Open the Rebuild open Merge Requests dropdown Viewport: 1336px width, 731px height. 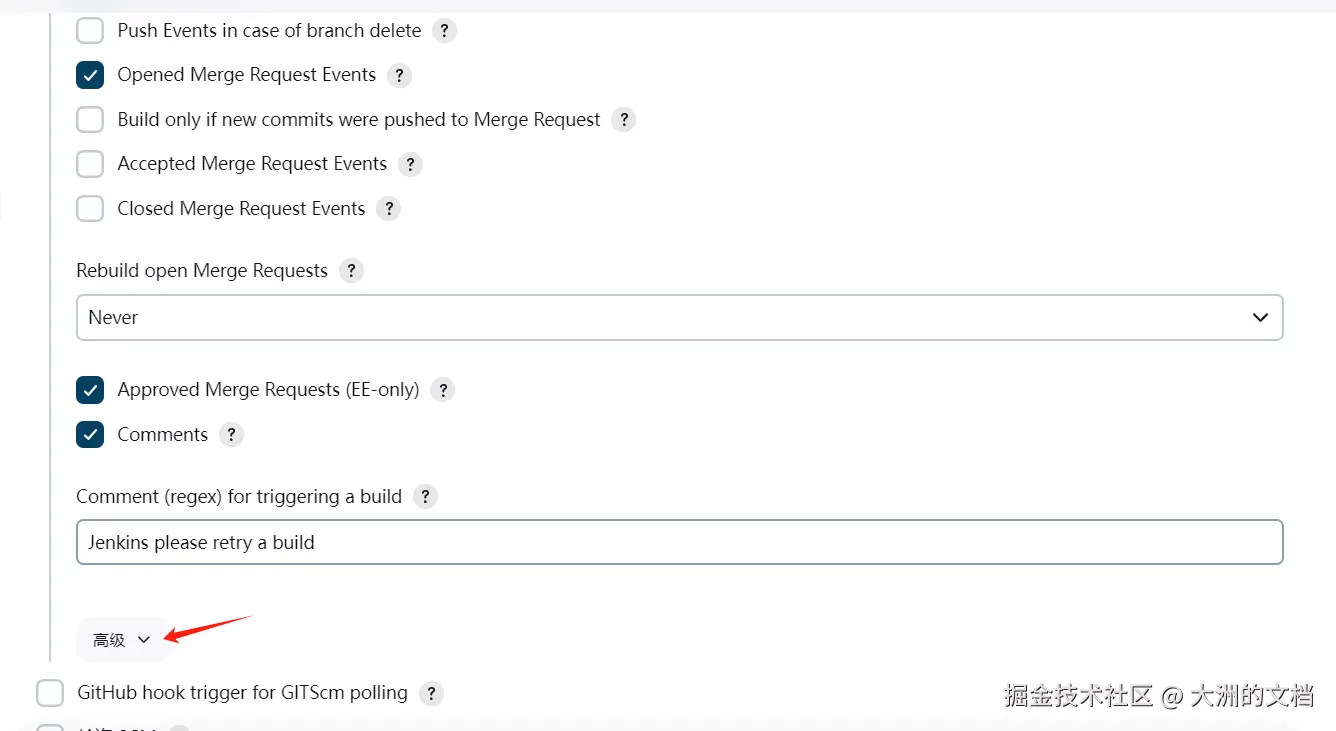[679, 317]
